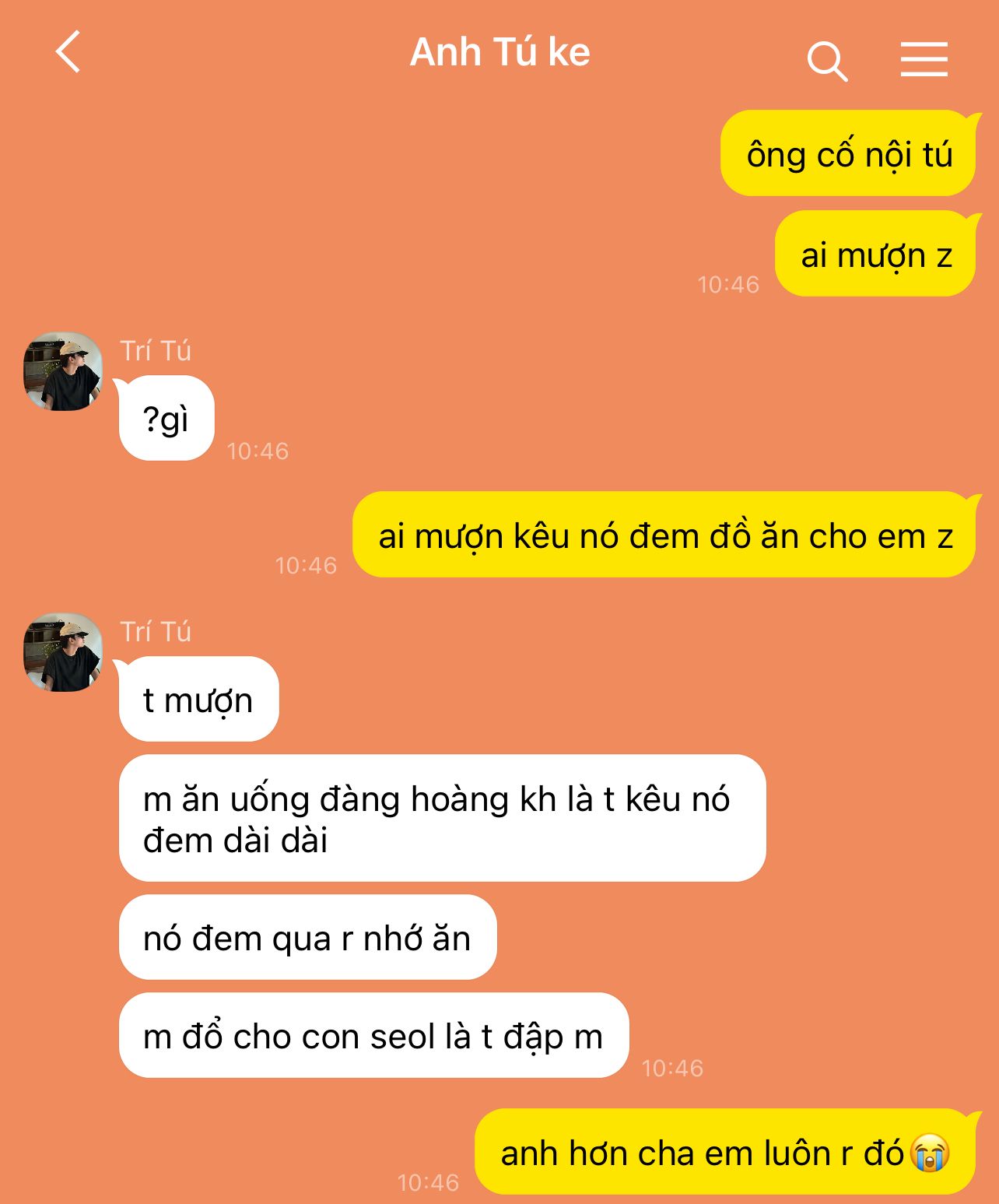Select message 'anh hơn cha em luôn'
The width and height of the screenshot is (999, 1204).
[x=726, y=1152]
